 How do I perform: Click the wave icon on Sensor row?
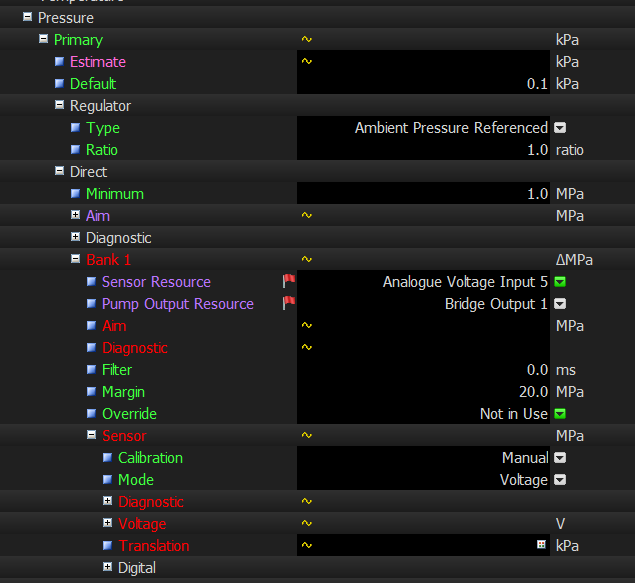307,435
